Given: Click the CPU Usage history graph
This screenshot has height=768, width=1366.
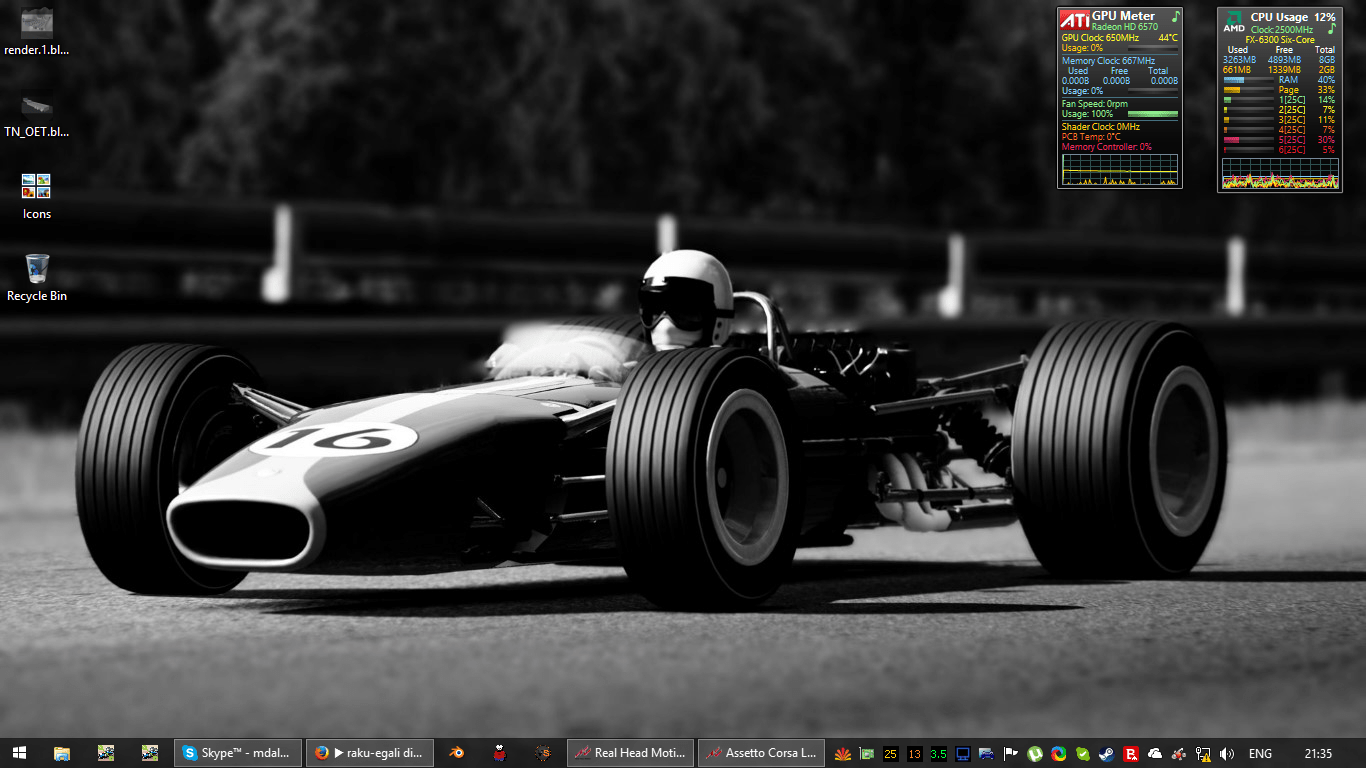Looking at the screenshot, I should click(x=1280, y=173).
